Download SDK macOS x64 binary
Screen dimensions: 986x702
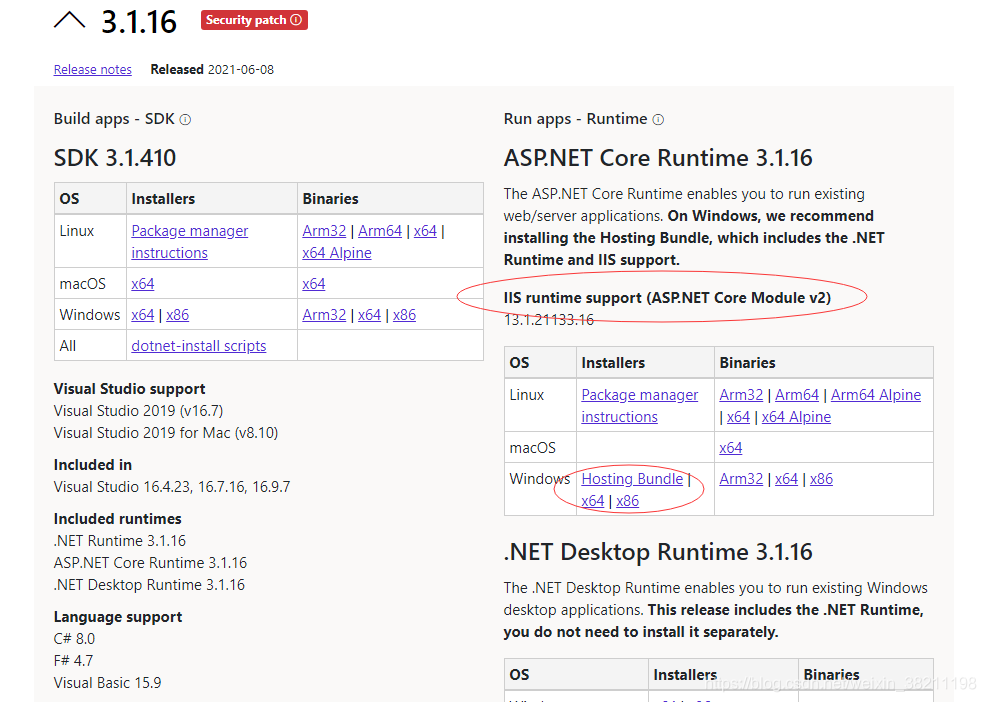(x=314, y=284)
